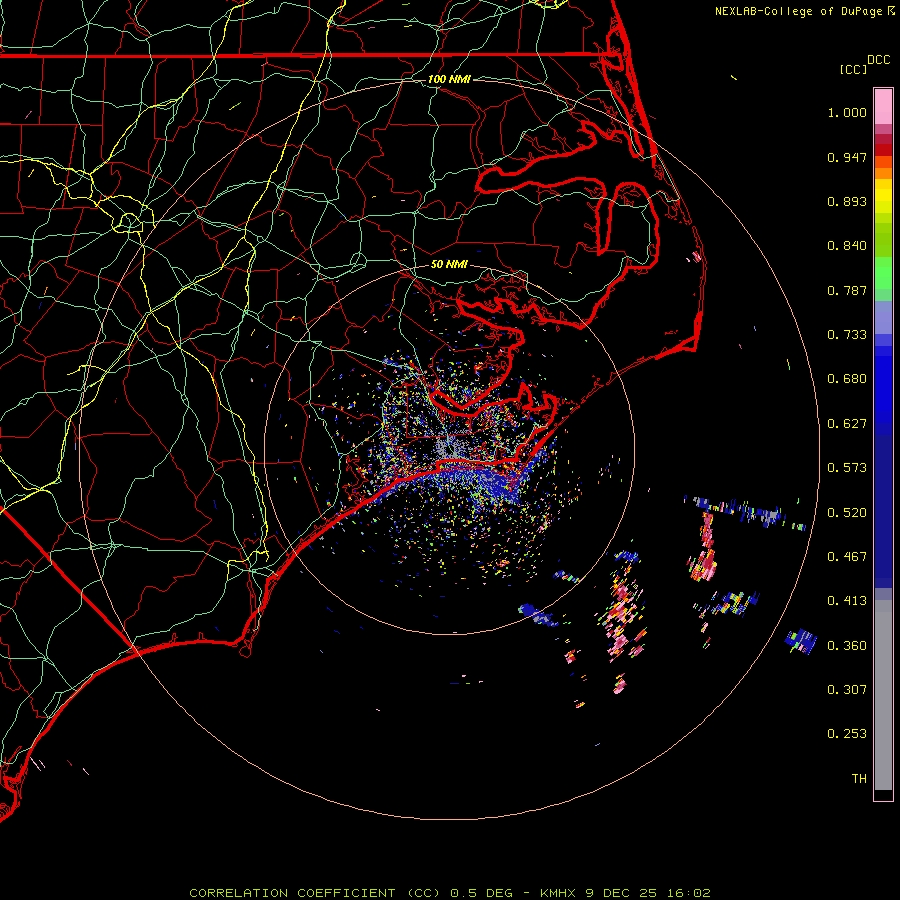
Task: Click the 0.520 color scale value
Action: 847,513
